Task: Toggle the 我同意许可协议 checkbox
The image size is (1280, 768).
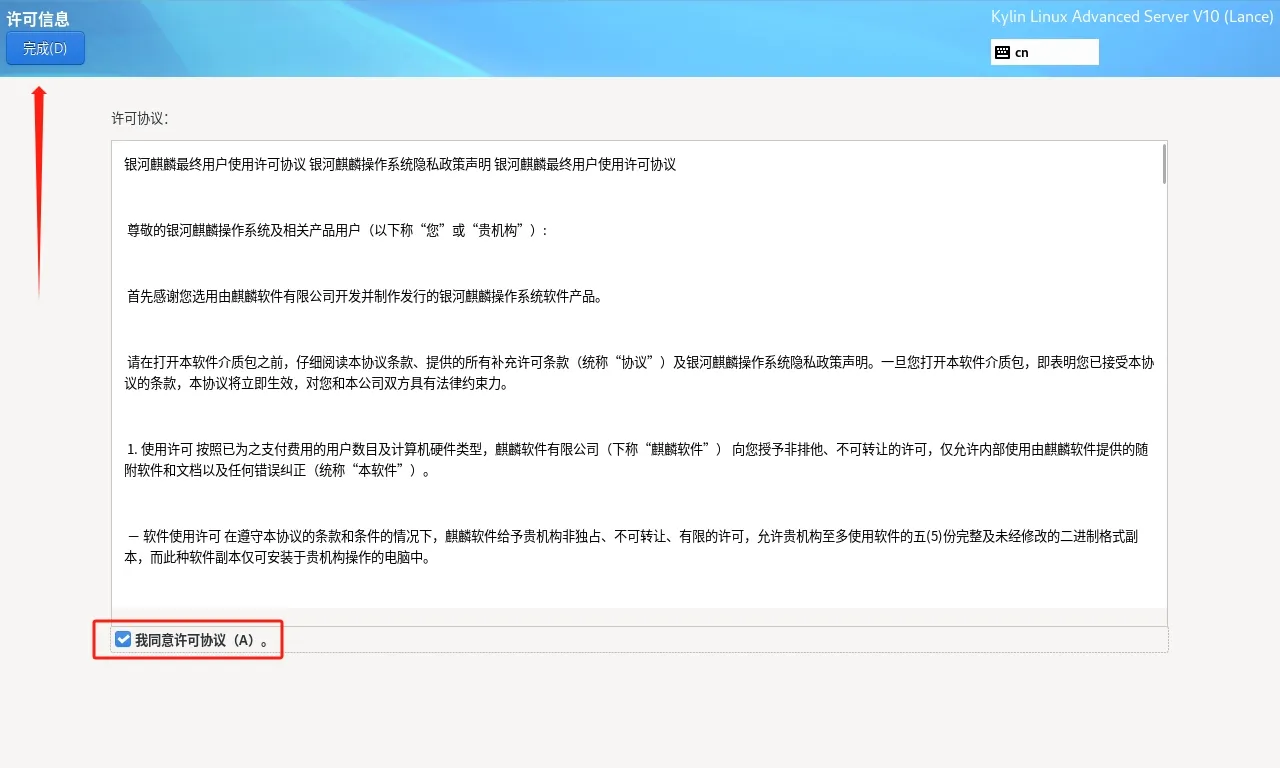Action: click(x=123, y=640)
